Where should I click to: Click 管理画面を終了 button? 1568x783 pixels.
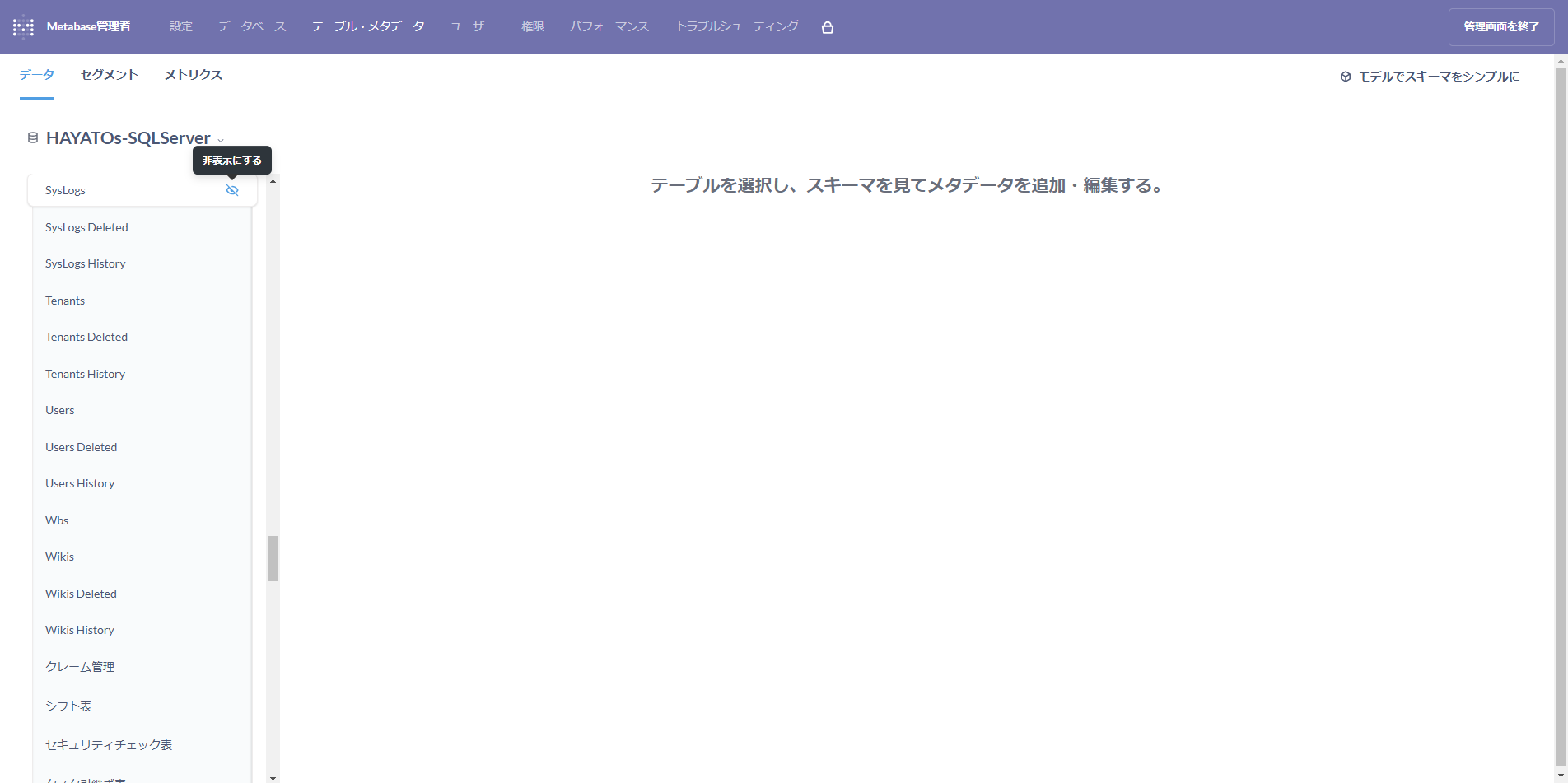click(1501, 27)
